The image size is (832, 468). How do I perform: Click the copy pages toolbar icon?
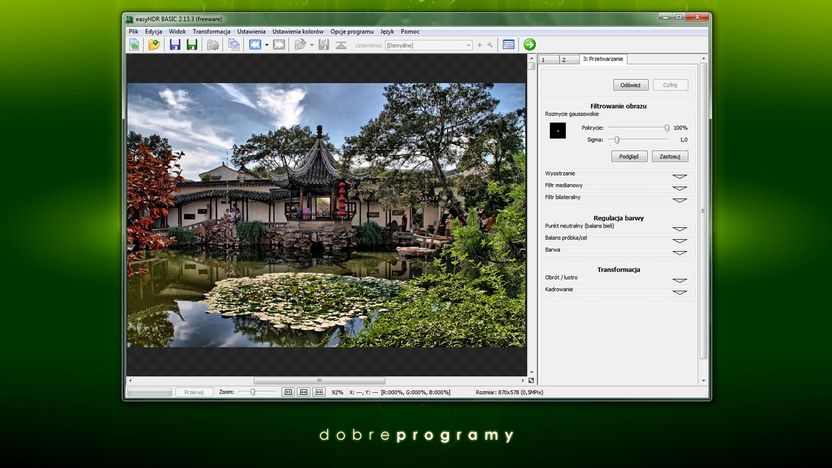[233, 45]
